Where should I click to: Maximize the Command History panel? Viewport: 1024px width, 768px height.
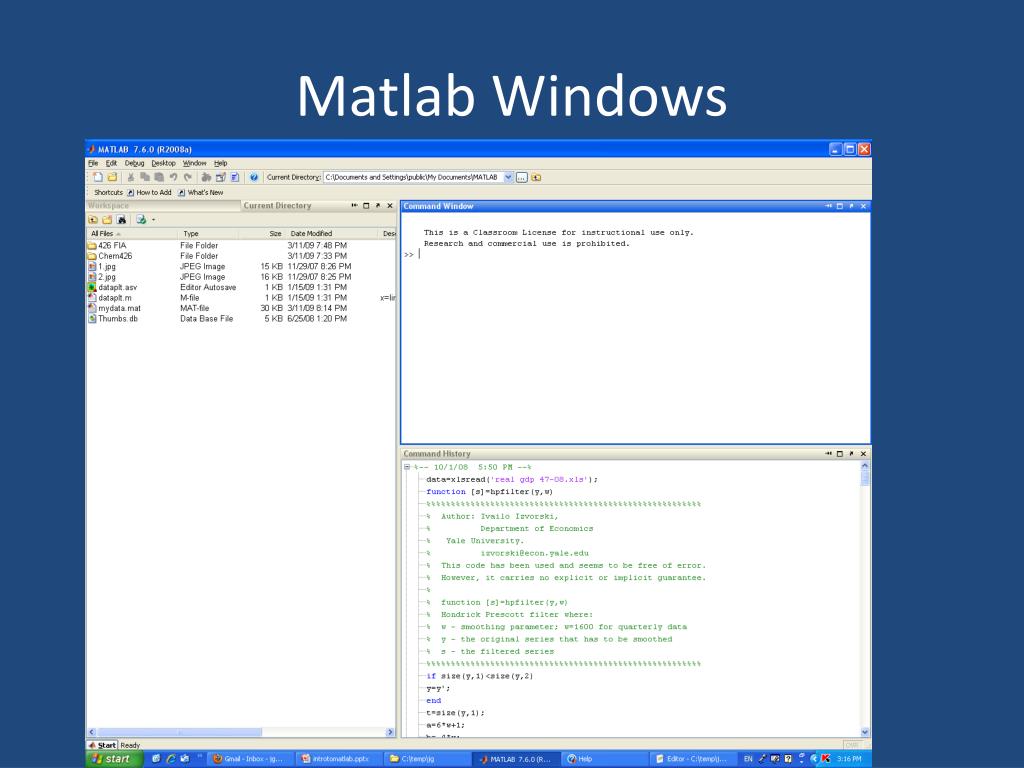[x=840, y=453]
